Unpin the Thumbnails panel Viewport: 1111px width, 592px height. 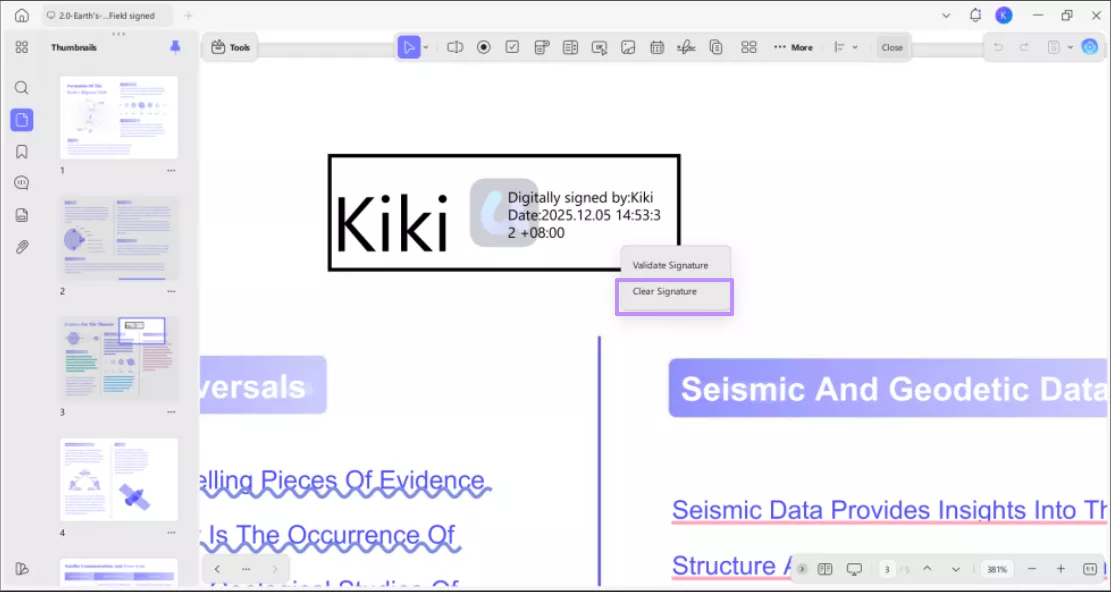tap(175, 47)
